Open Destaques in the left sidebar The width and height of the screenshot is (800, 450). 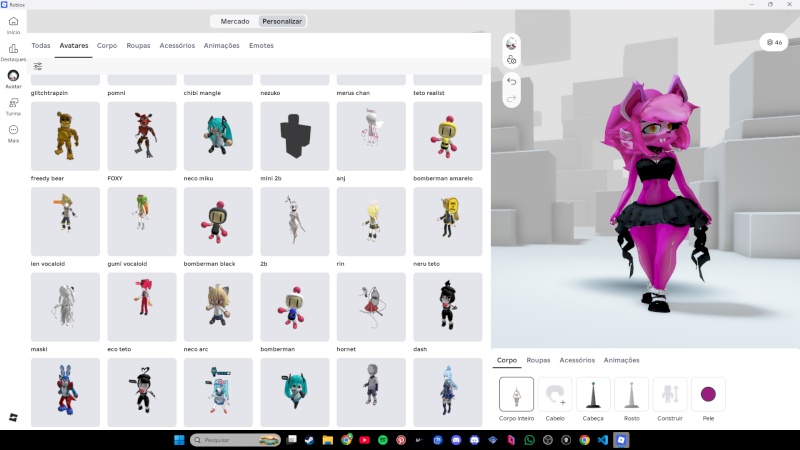[x=13, y=49]
